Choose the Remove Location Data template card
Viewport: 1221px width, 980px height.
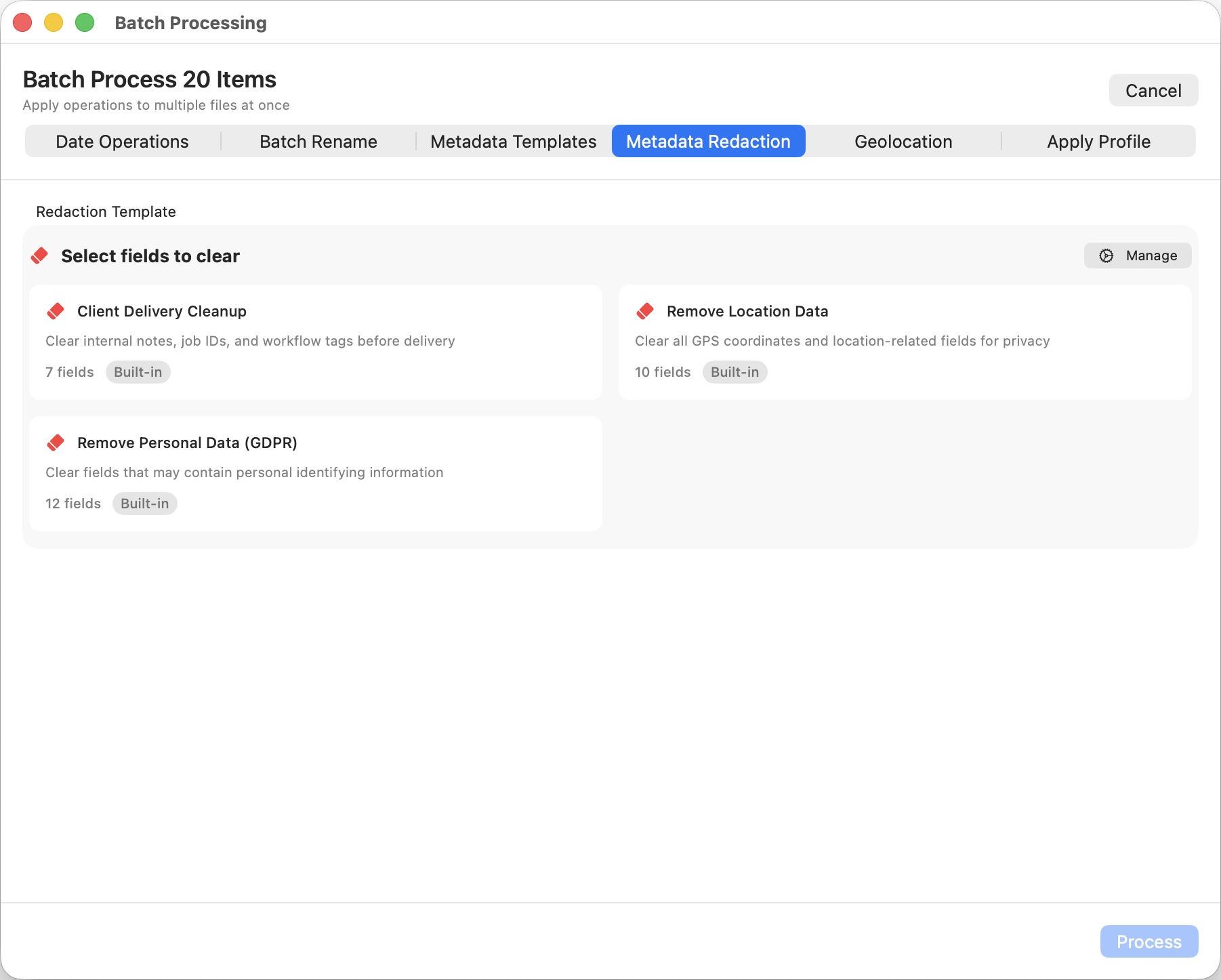point(905,342)
